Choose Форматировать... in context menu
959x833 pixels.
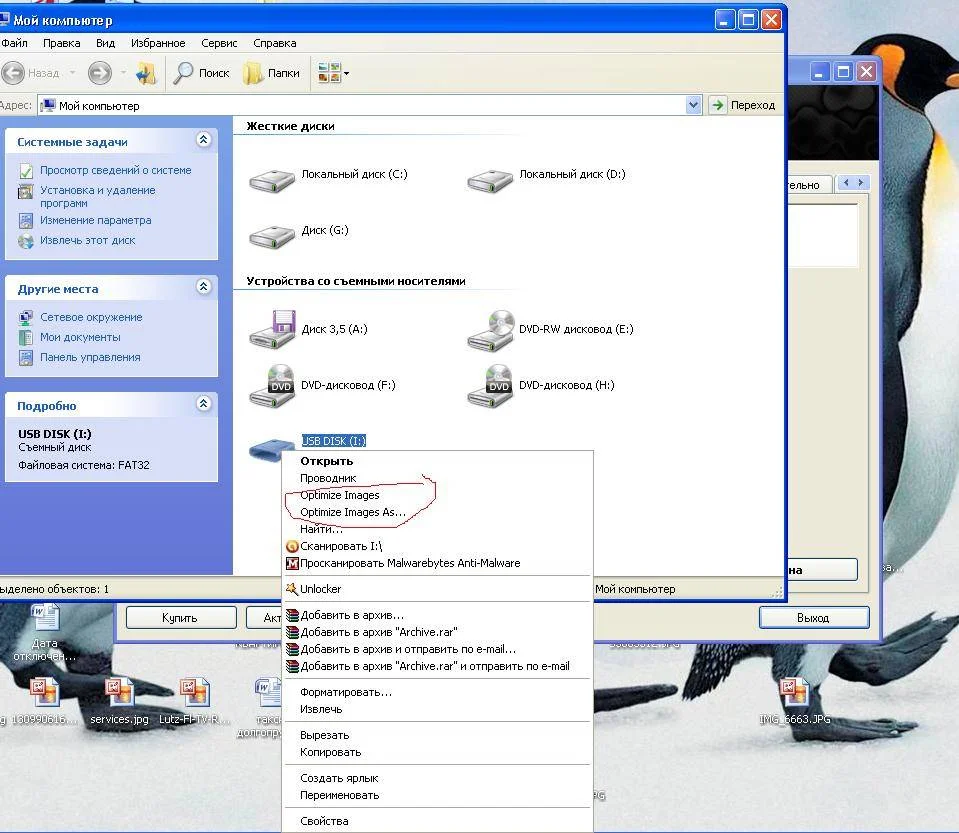point(438,692)
